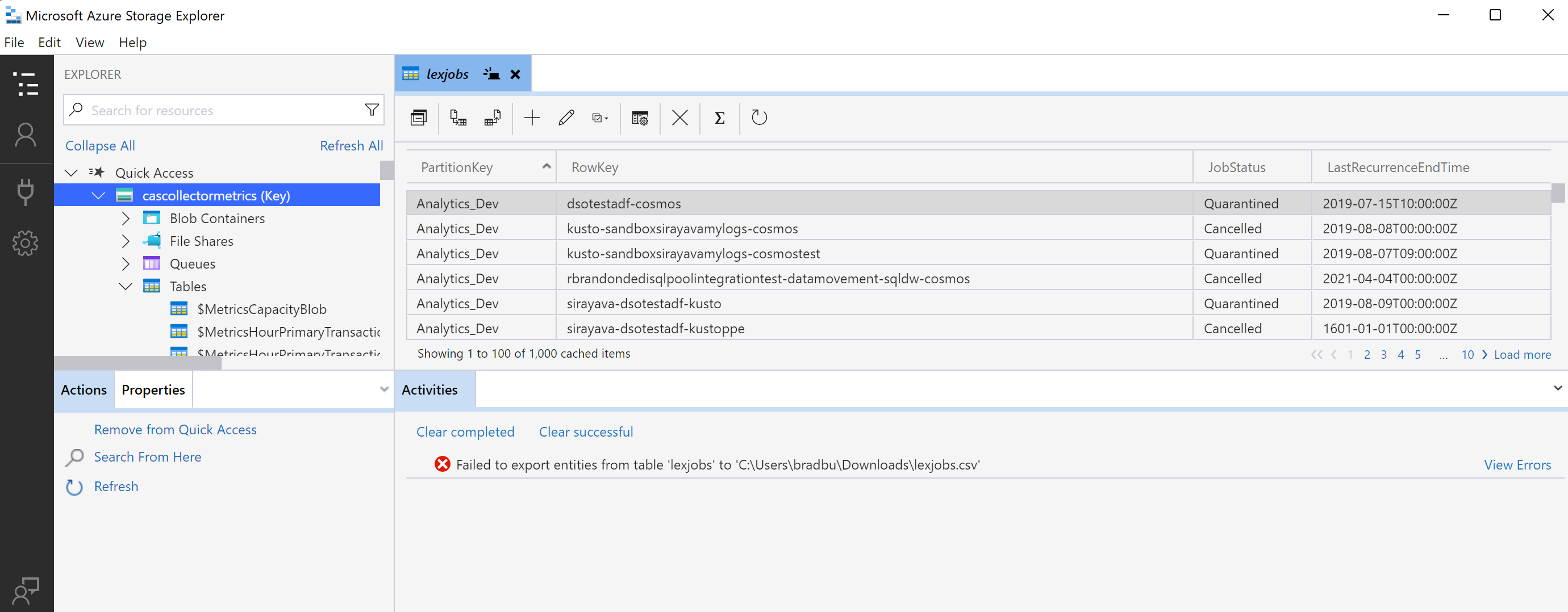This screenshot has width=1568, height=612.
Task: Edit the selected entity
Action: (x=566, y=118)
